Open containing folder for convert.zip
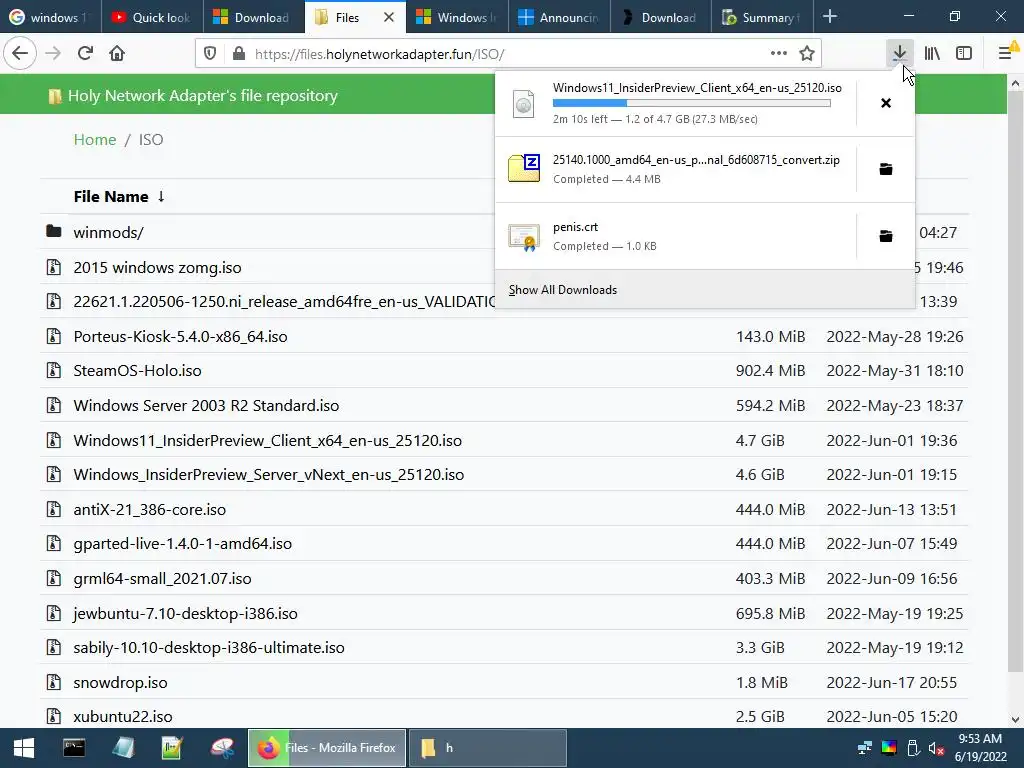This screenshot has width=1024, height=768. click(886, 170)
